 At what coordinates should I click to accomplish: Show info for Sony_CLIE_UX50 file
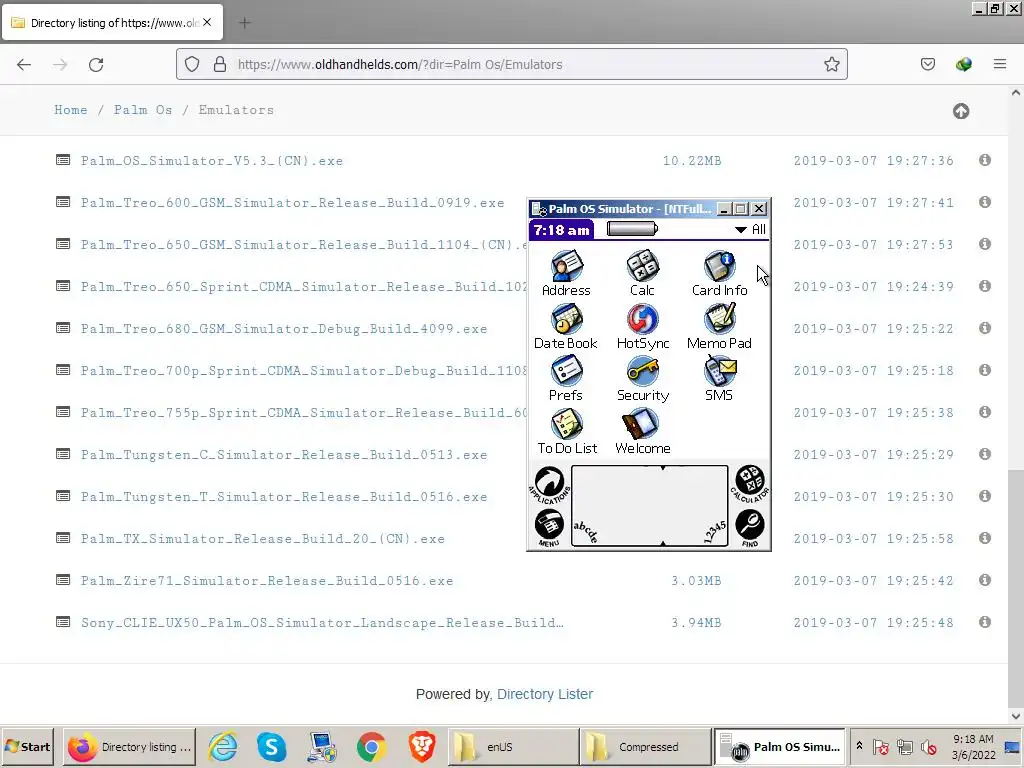(985, 622)
